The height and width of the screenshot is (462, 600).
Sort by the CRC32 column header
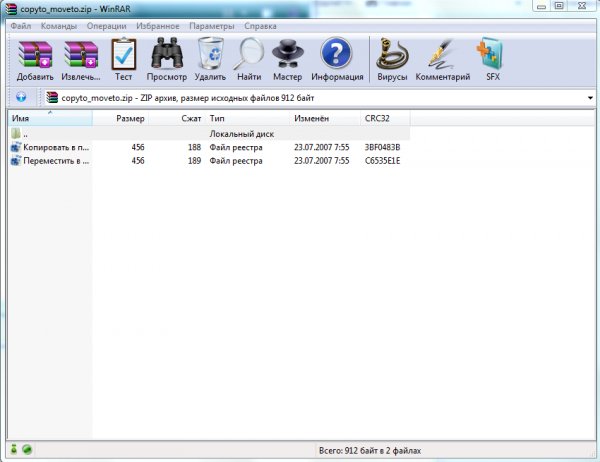[x=385, y=118]
